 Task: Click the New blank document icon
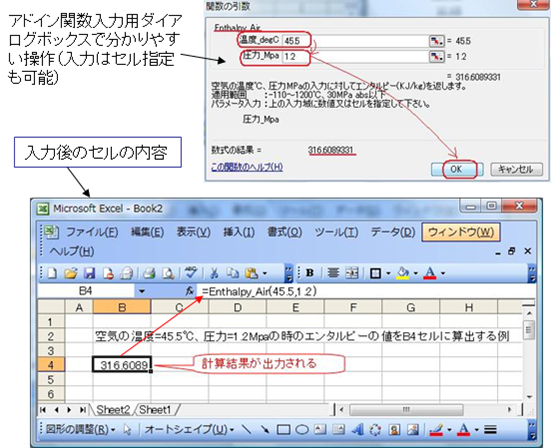click(x=52, y=273)
